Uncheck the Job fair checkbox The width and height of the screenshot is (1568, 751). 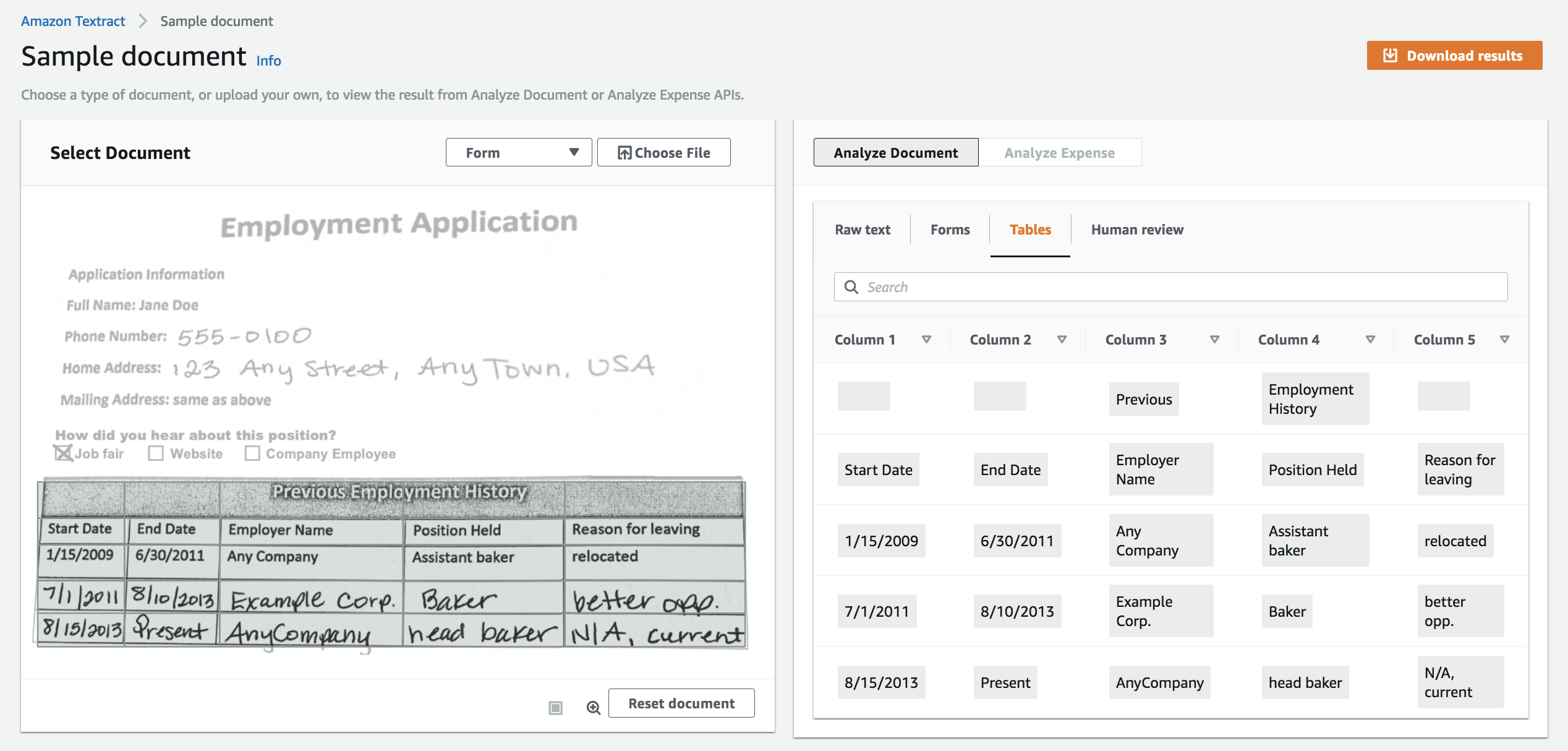pos(63,453)
